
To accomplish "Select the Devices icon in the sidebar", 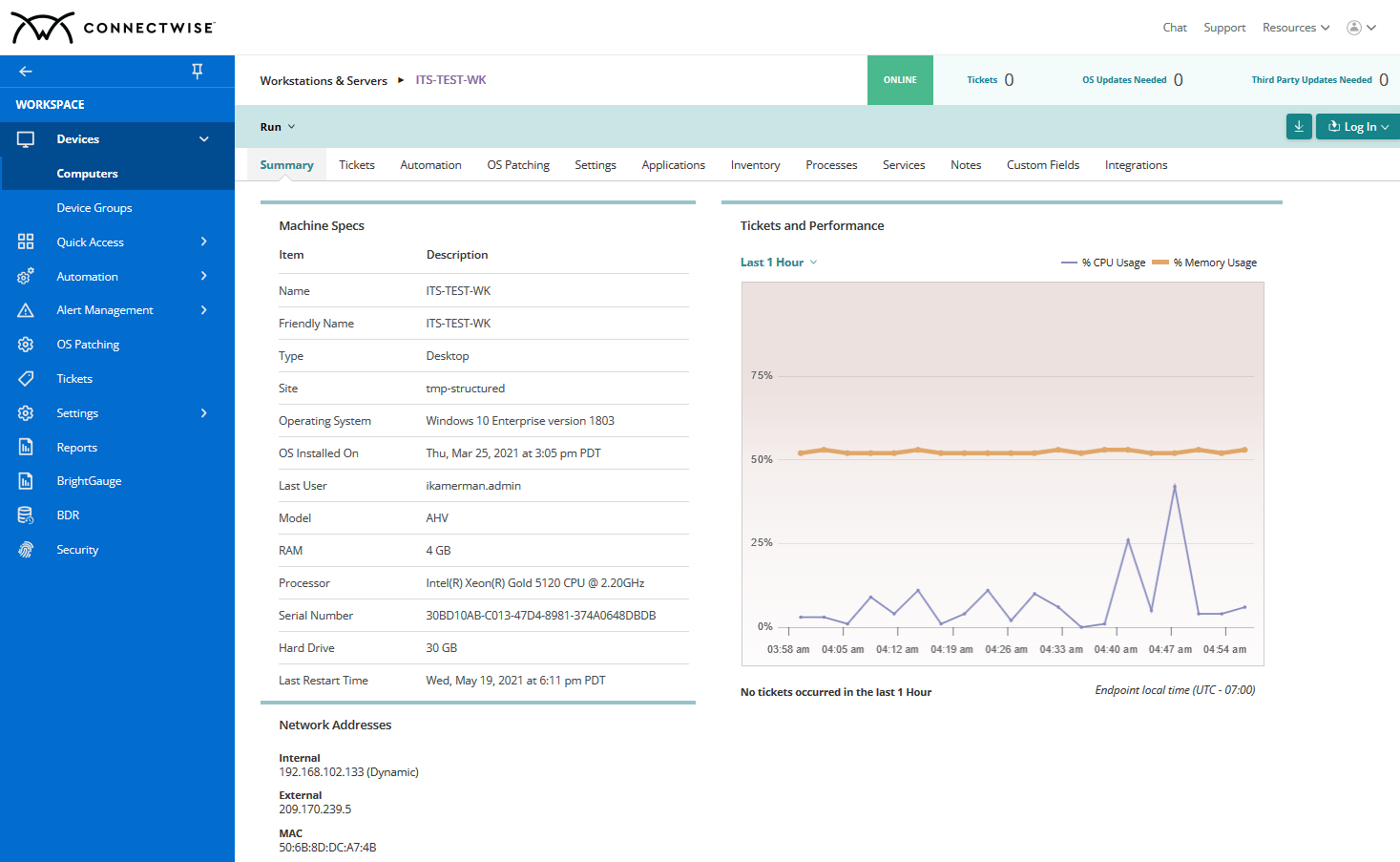I will click(26, 138).
